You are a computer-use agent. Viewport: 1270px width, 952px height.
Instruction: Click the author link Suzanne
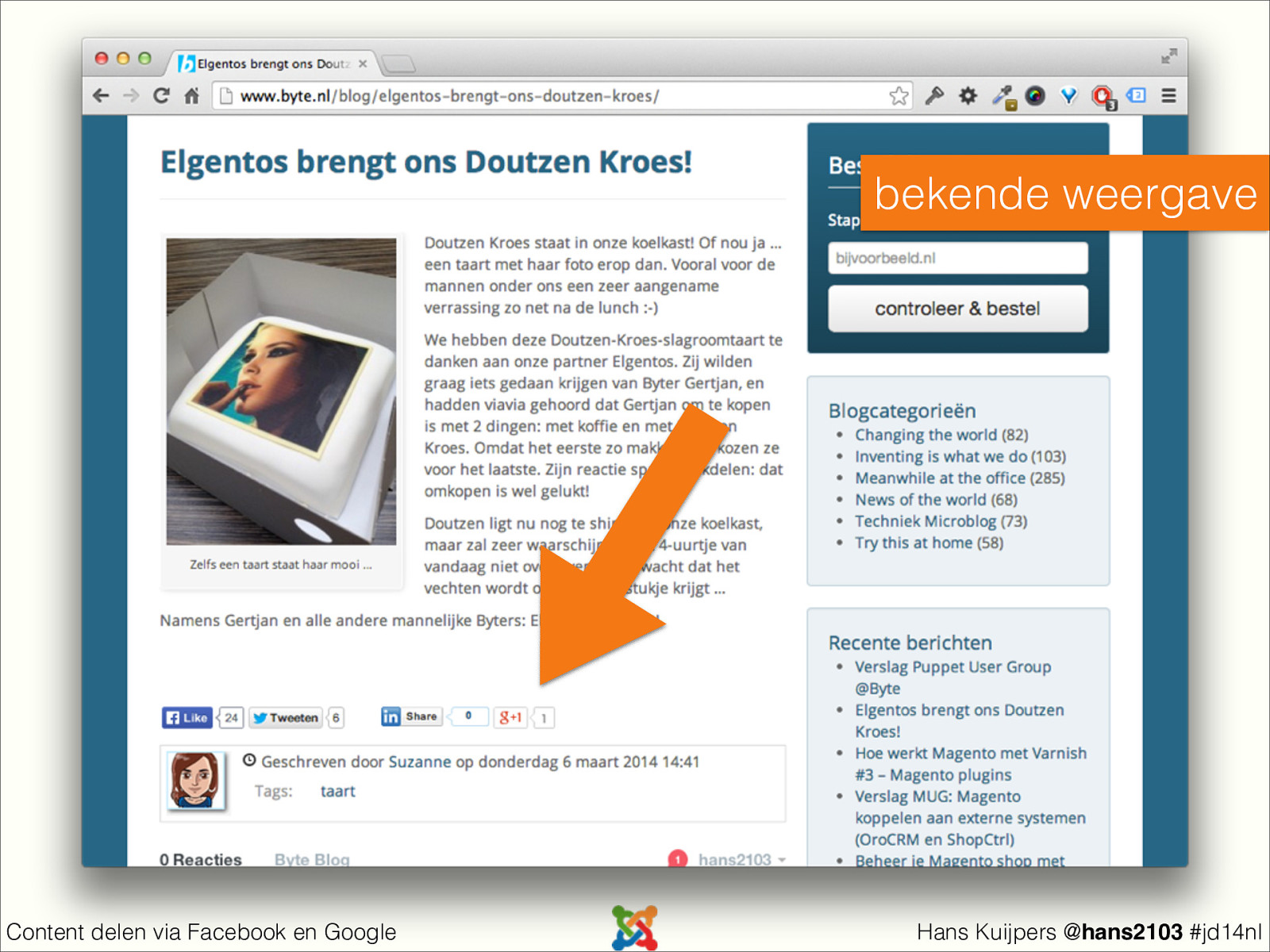[419, 762]
